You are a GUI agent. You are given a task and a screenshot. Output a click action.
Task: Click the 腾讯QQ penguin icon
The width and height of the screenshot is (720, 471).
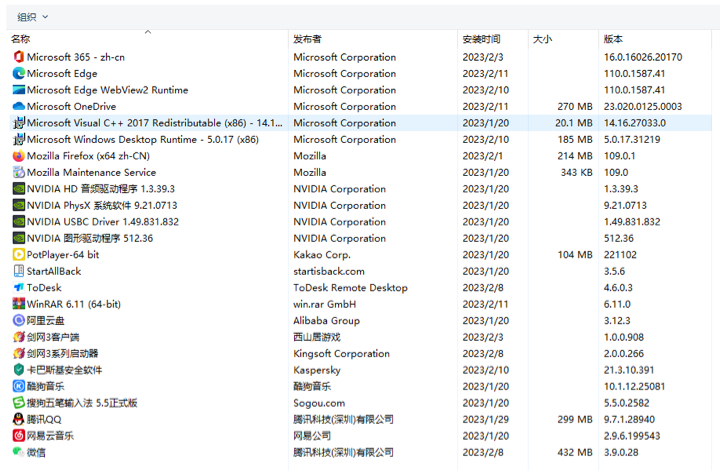click(18, 420)
